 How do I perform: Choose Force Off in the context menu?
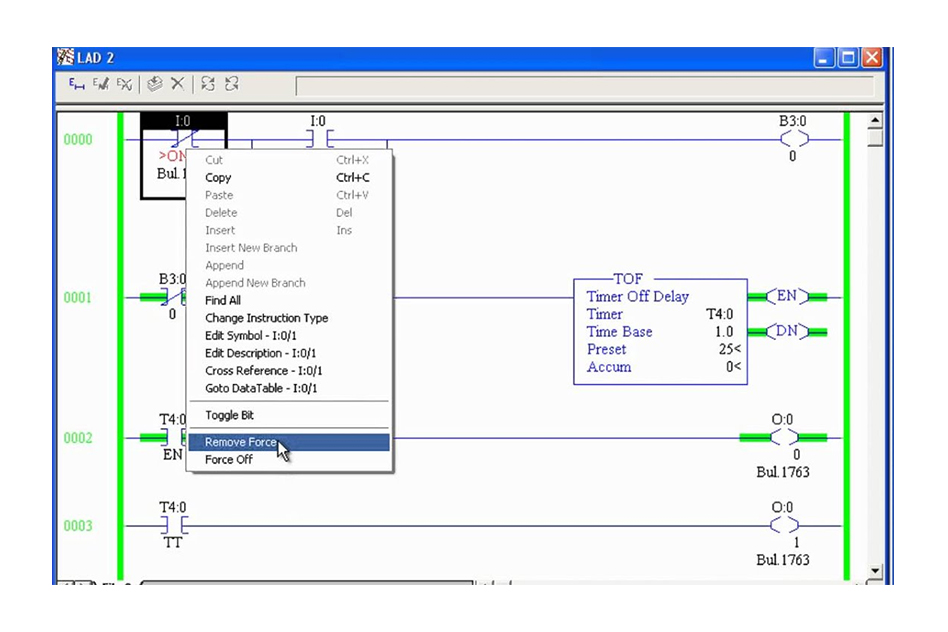(x=228, y=460)
